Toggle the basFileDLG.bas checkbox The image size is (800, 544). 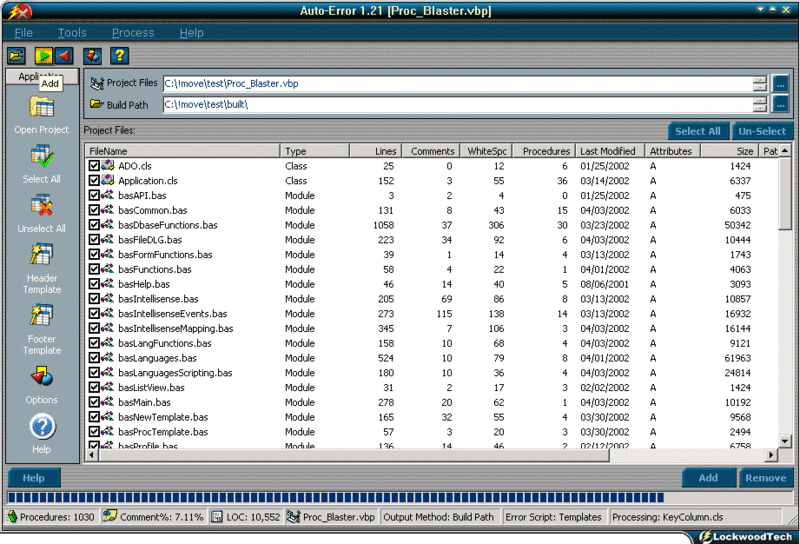pos(94,239)
